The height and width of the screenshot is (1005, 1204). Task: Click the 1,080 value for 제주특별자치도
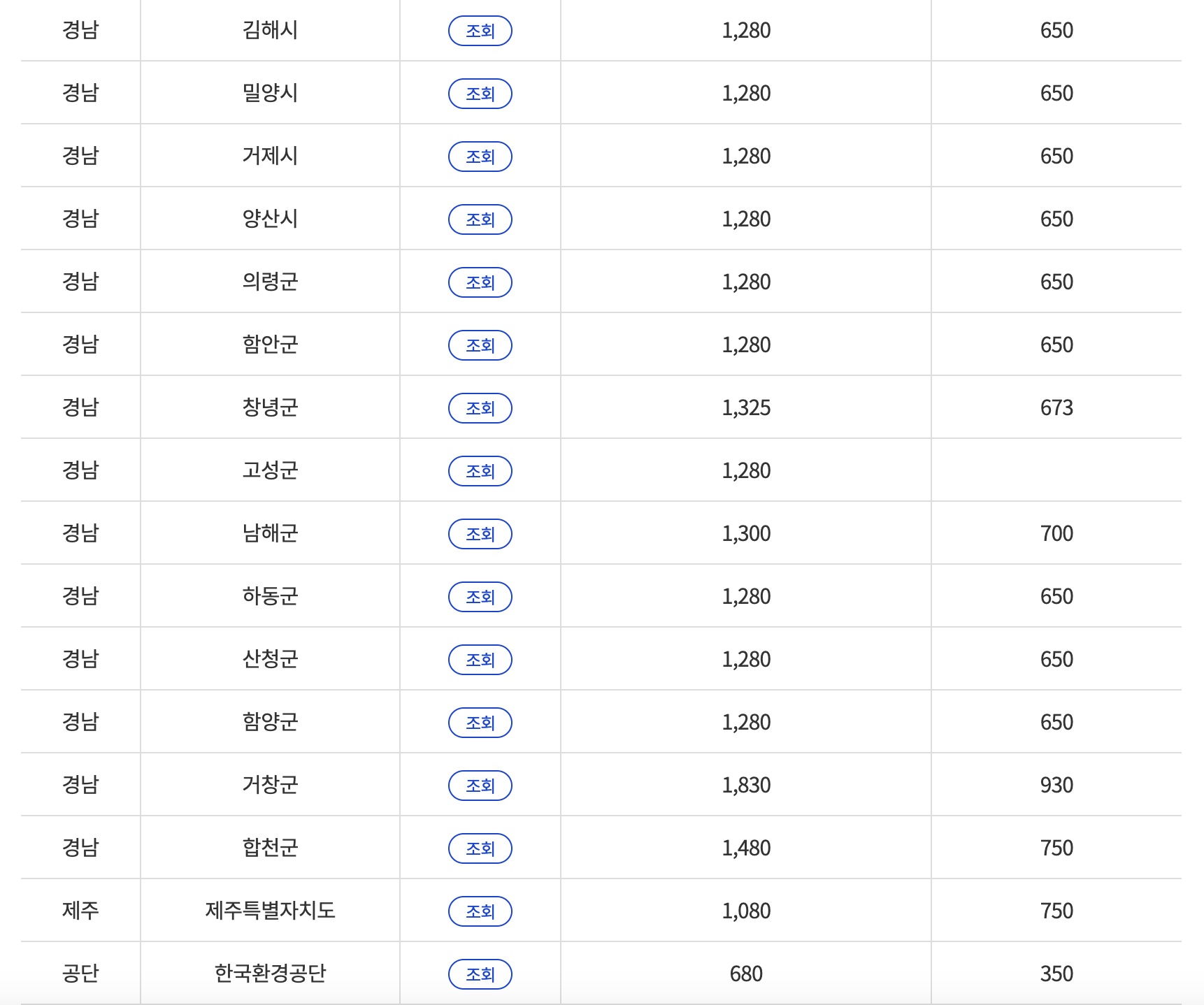click(x=746, y=911)
